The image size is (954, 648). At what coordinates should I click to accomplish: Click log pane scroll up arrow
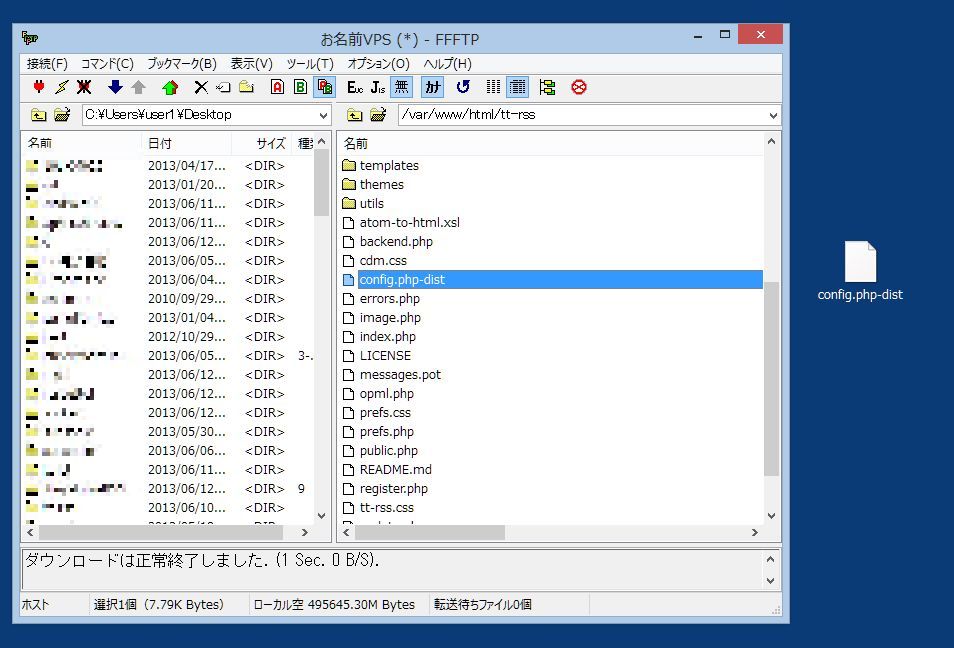click(x=770, y=559)
